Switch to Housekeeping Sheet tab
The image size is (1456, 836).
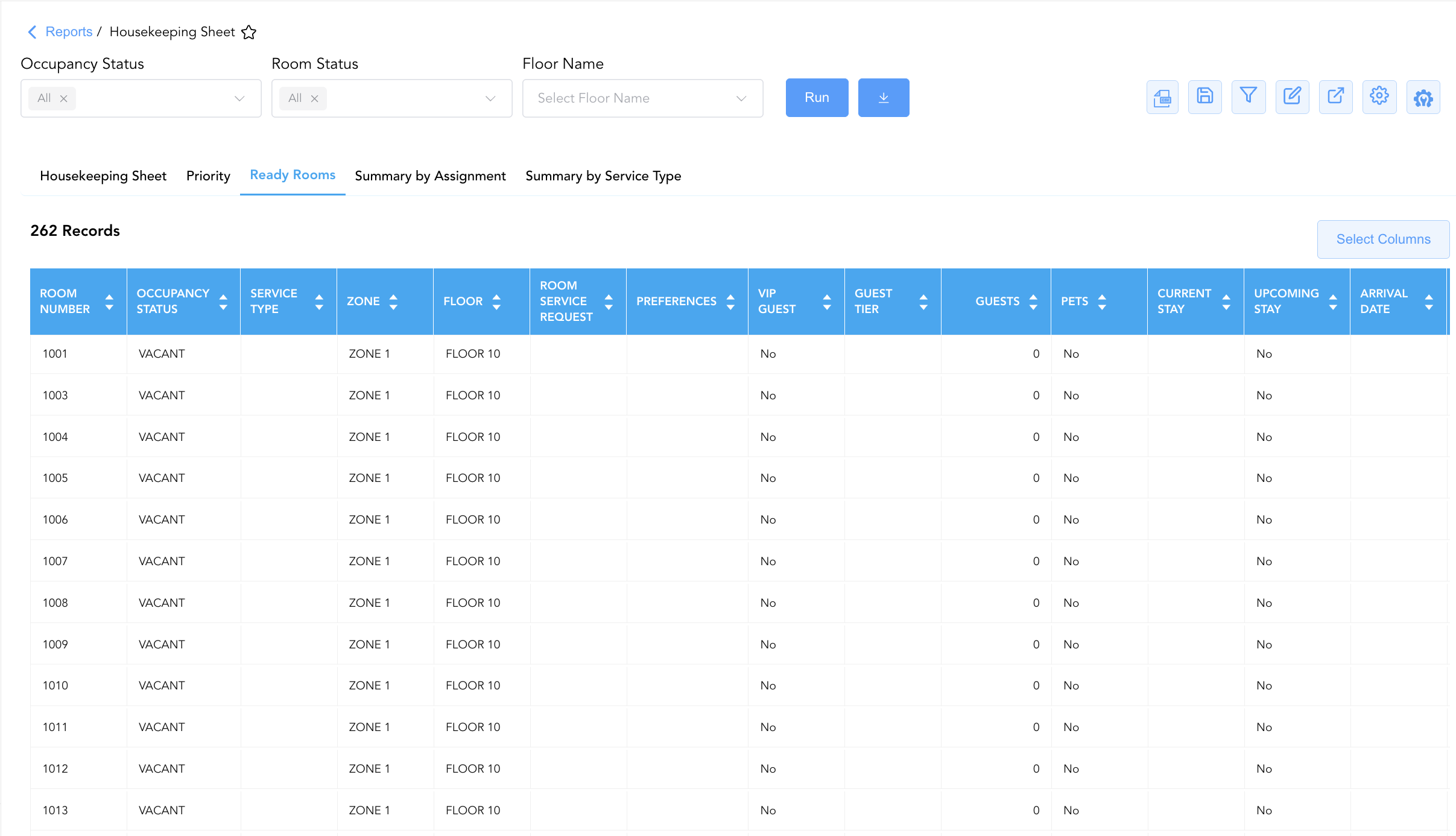[x=103, y=176]
